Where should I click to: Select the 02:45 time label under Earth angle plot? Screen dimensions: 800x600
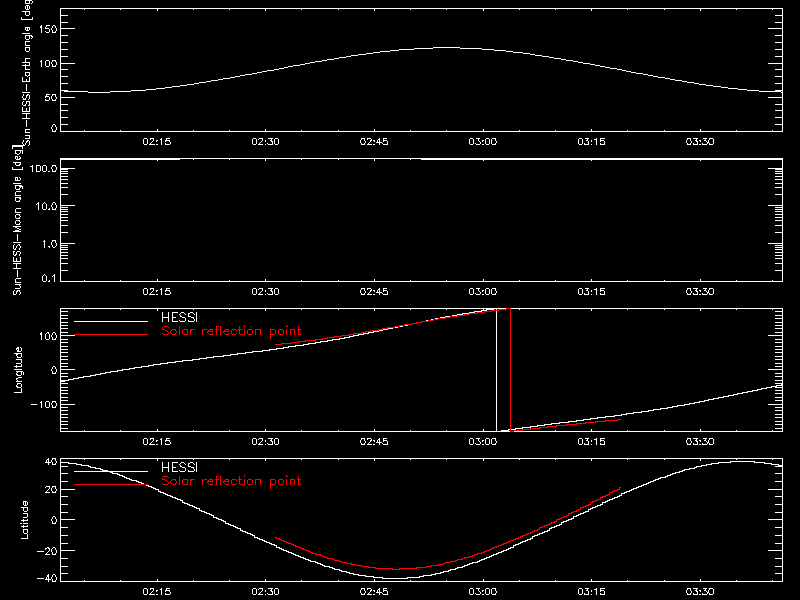[374, 141]
